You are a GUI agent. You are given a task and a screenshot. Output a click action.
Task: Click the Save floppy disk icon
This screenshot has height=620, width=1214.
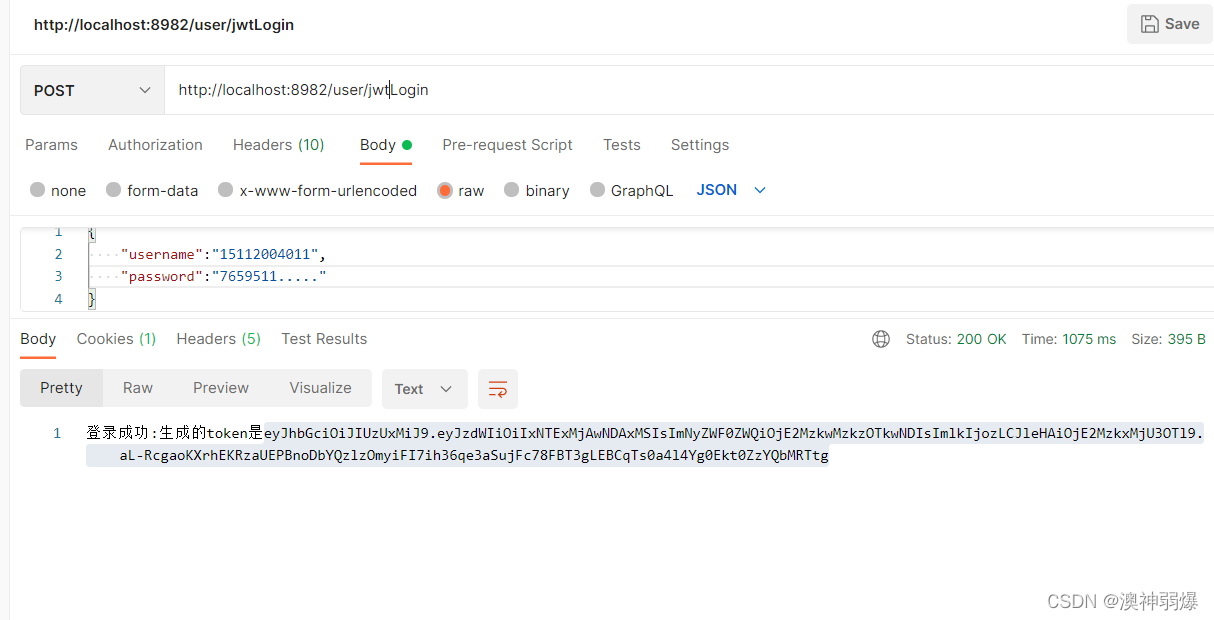pyautogui.click(x=1150, y=24)
